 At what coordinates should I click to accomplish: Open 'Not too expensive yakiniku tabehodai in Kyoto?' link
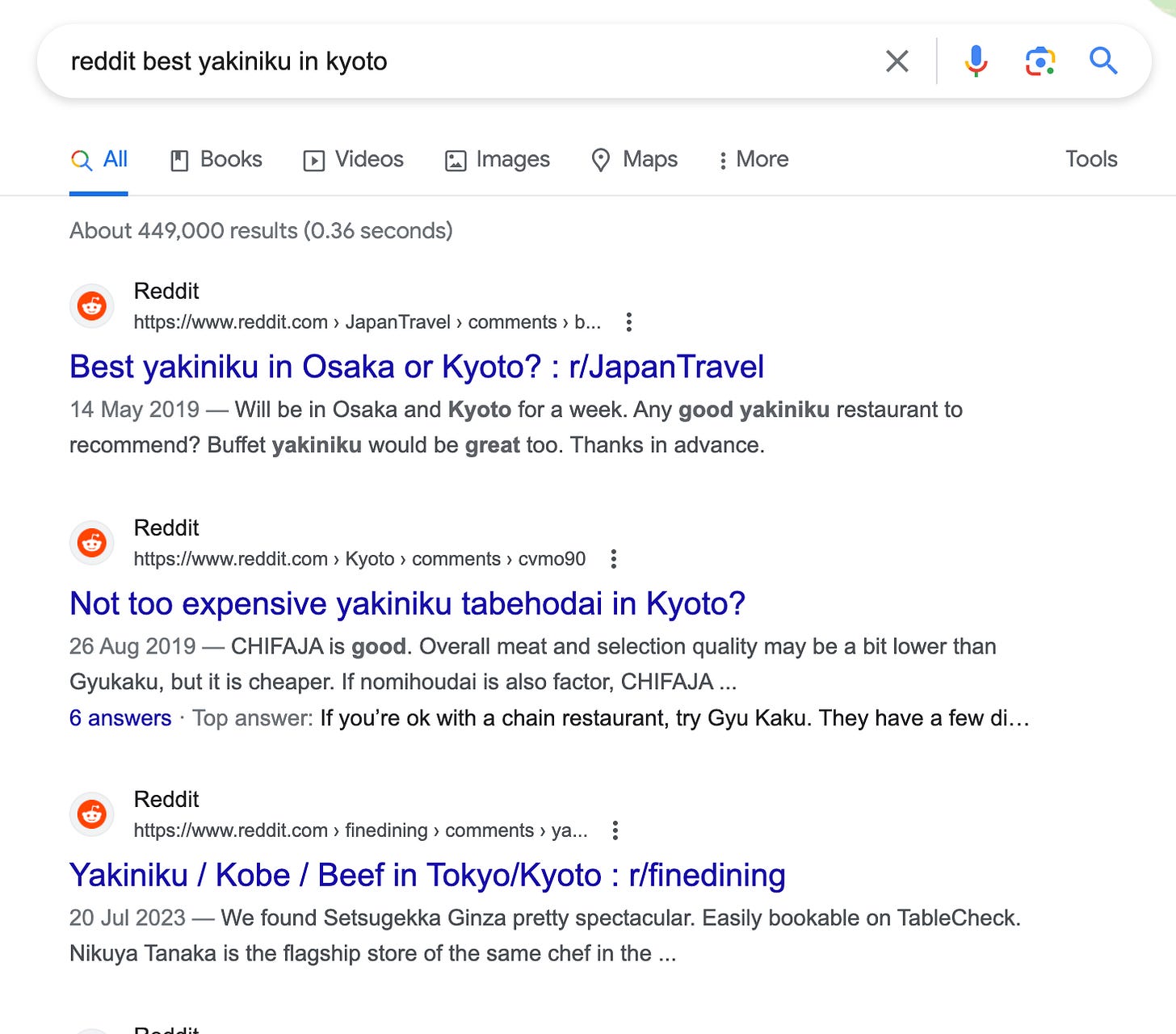coord(407,603)
